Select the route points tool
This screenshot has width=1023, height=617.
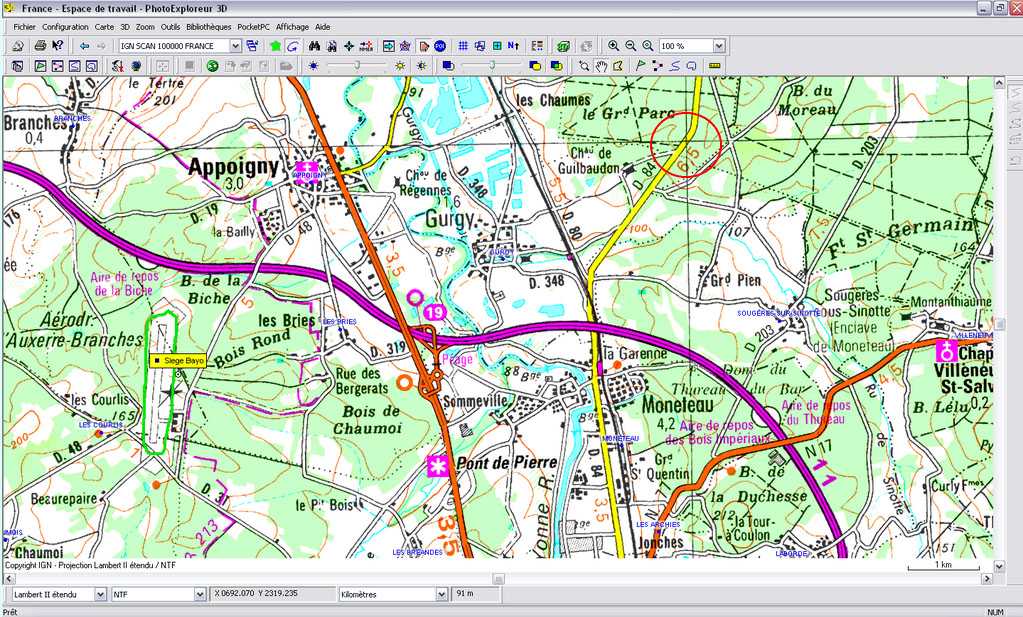pos(658,65)
